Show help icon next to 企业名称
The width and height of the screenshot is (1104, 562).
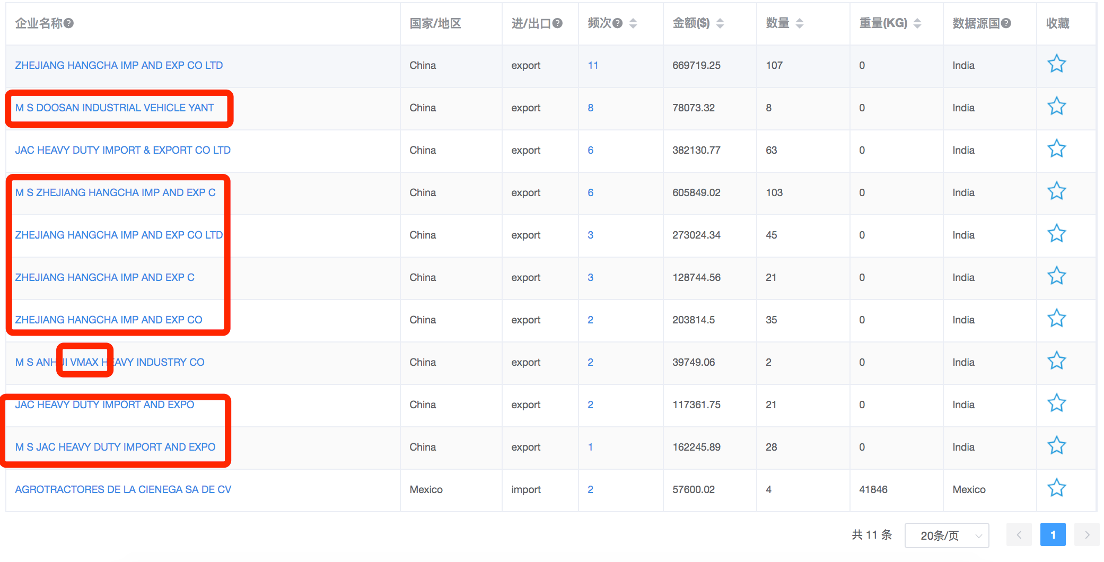click(x=68, y=23)
